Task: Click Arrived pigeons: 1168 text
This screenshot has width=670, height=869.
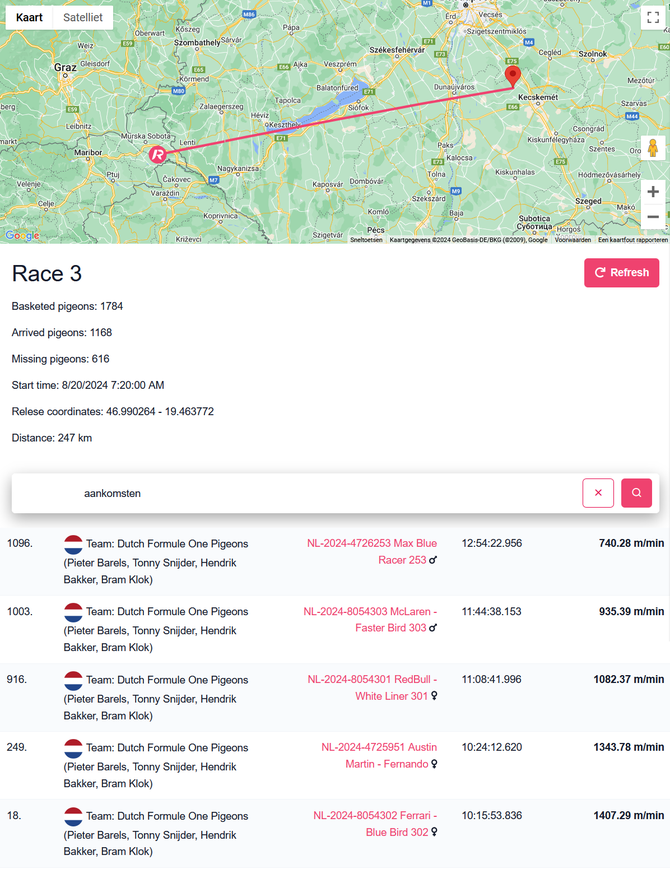Action: [x=62, y=333]
